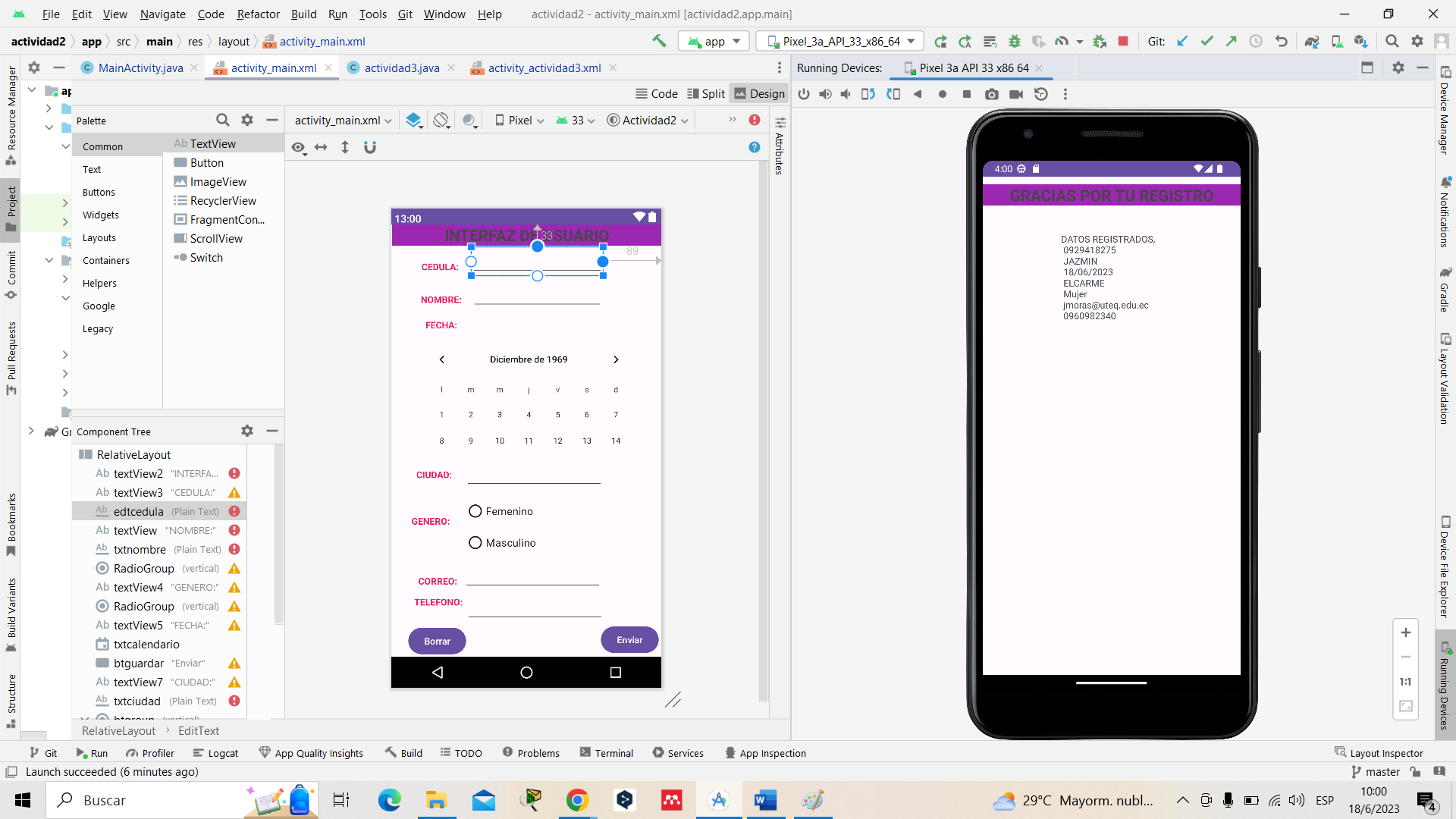Click Palette search magnifier icon

(222, 120)
